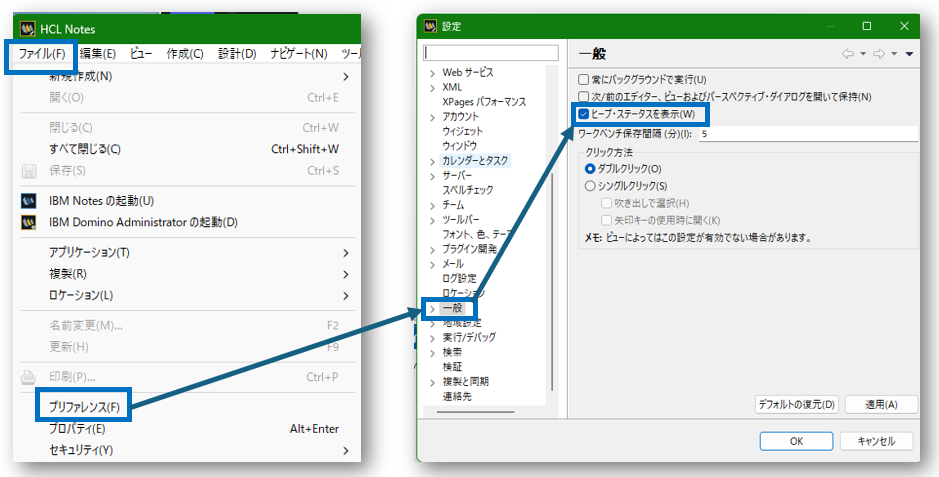Viewport: 939px width, 477px height.
Task: Select XPages パフォーマンス tree item
Action: 484,102
